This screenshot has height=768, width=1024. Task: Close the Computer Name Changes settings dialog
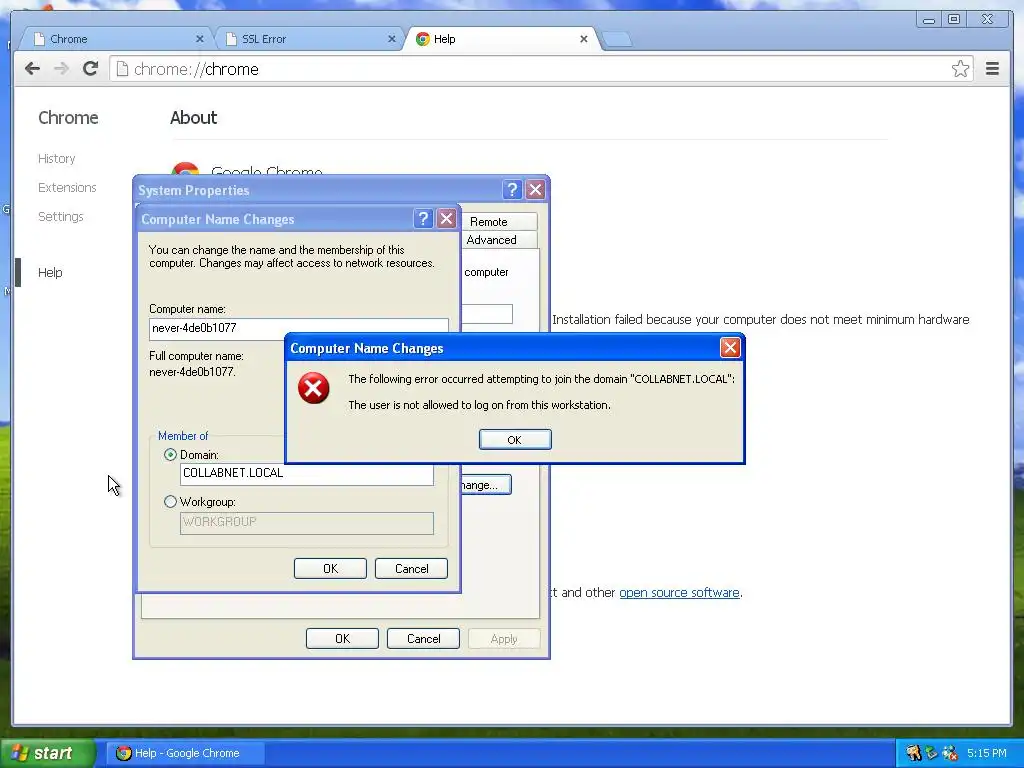pyautogui.click(x=446, y=219)
